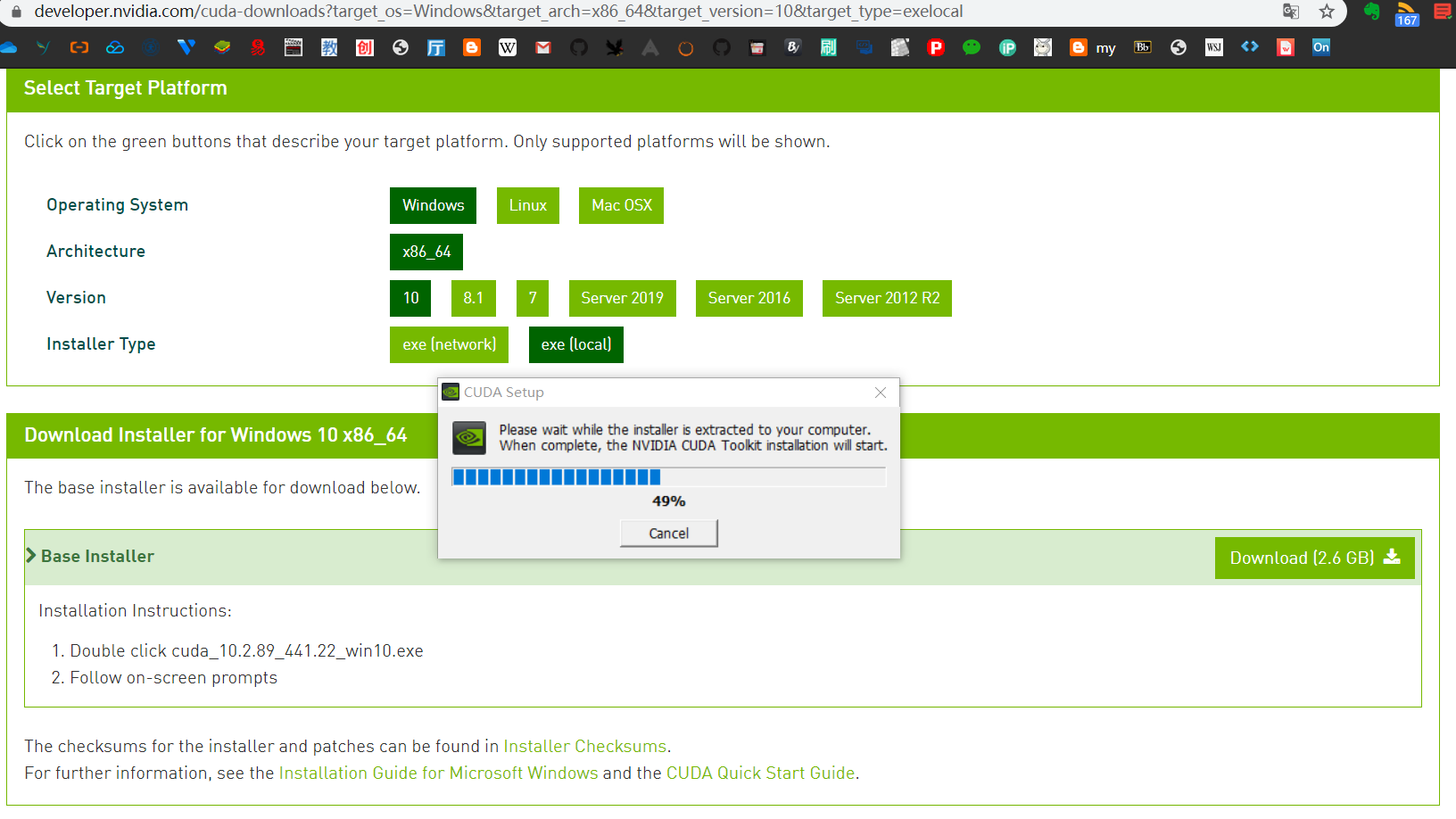The width and height of the screenshot is (1456, 819).
Task: Open the blue V-shaped bookmark
Action: point(186,47)
